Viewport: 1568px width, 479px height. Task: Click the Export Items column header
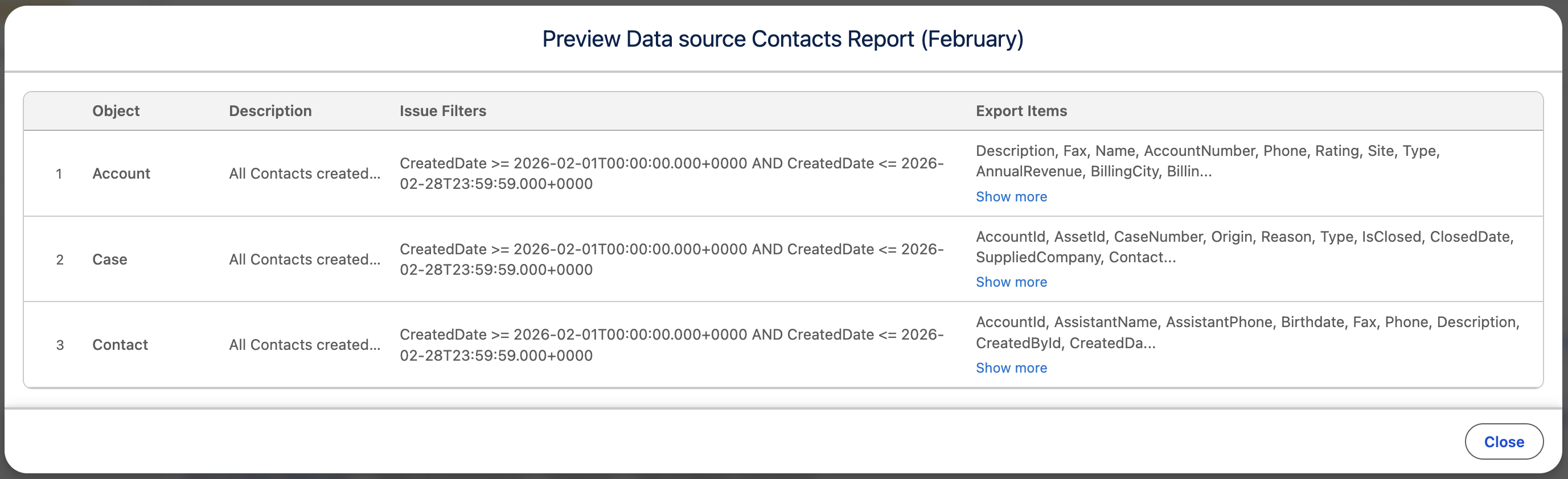point(1021,110)
